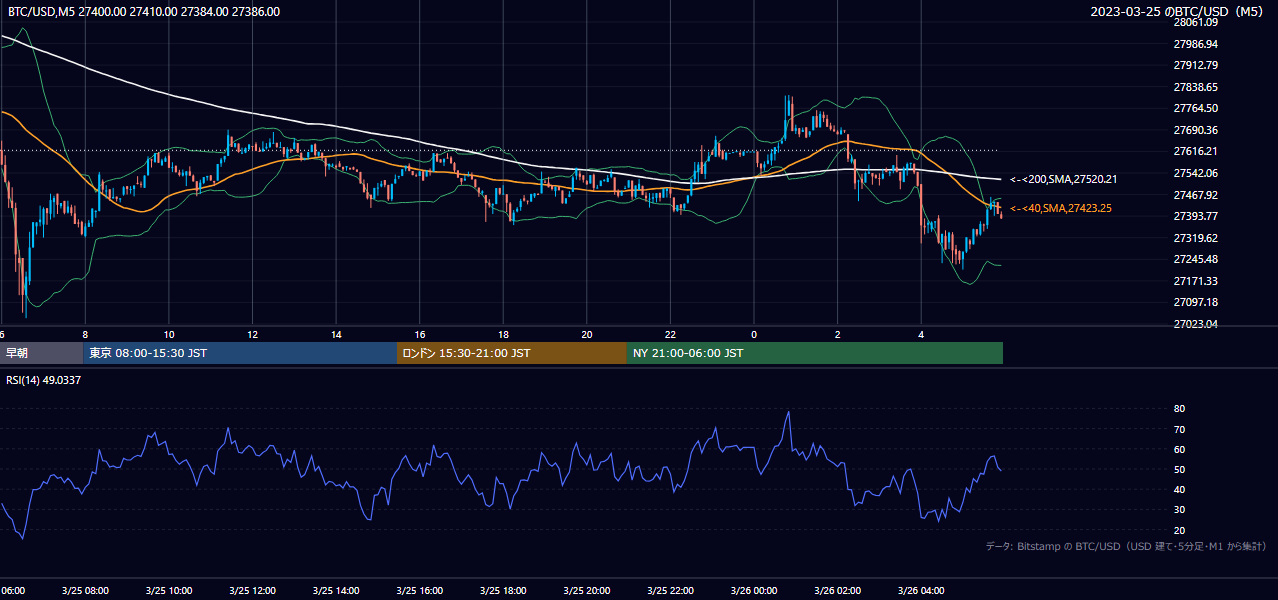Select the 3/25 22:00 time axis label
This screenshot has width=1278, height=600.
coord(670,591)
